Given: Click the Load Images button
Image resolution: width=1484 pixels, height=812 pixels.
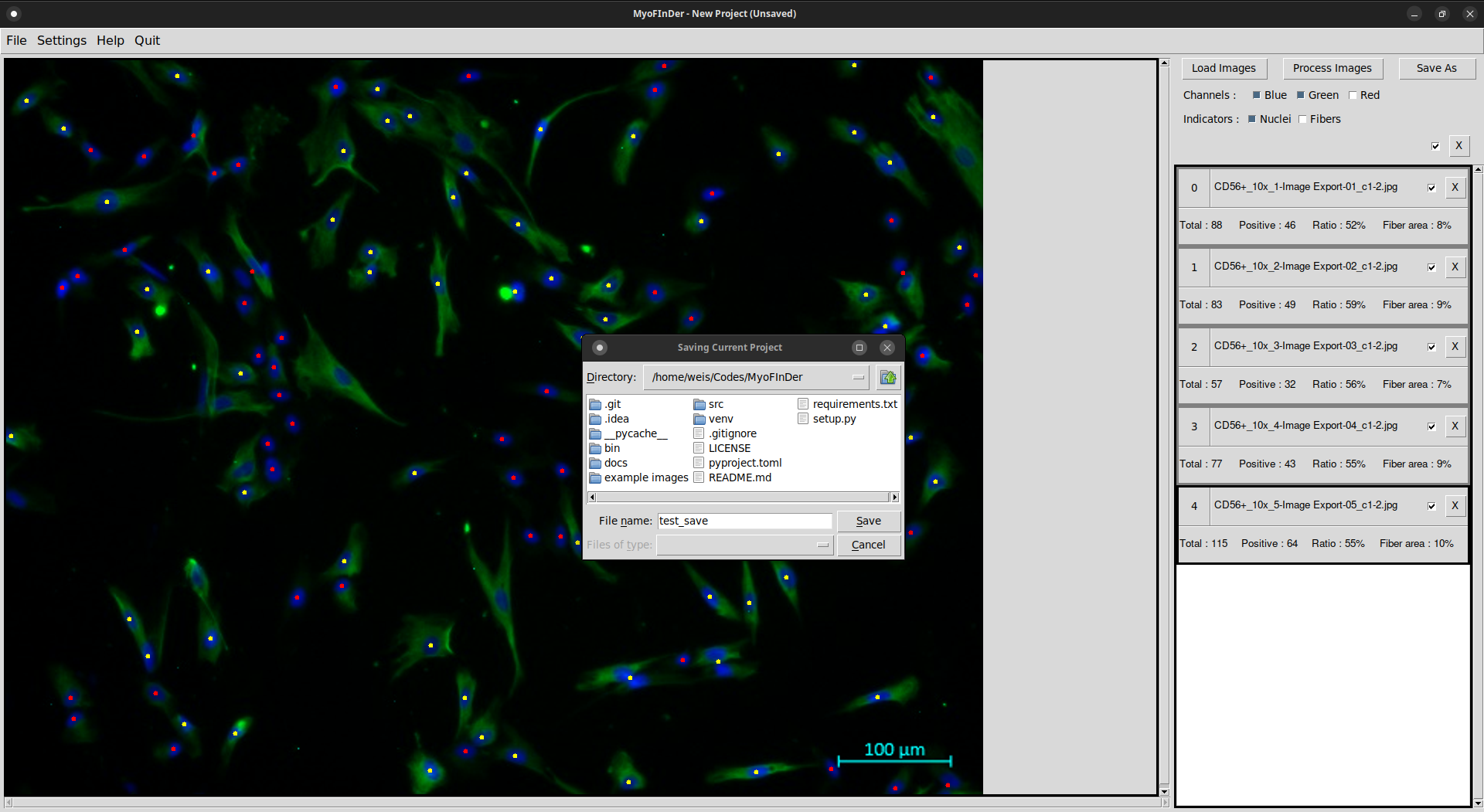Looking at the screenshot, I should pos(1224,68).
